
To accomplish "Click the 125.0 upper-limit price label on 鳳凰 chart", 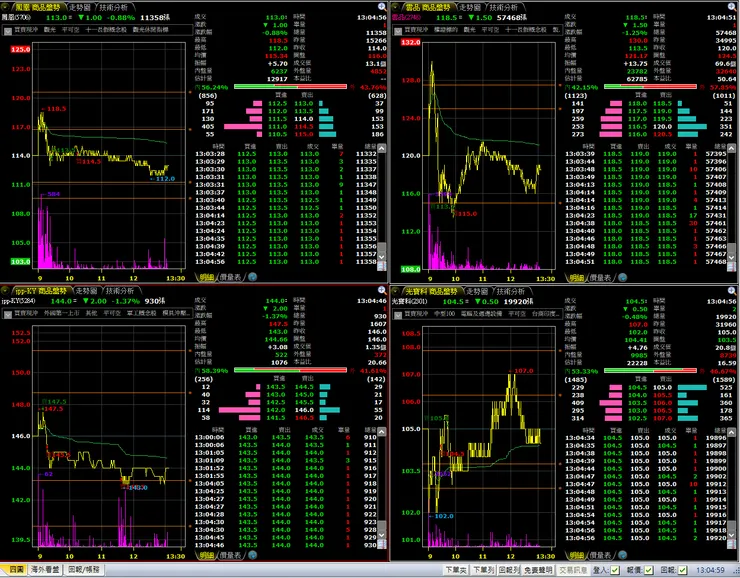I will coord(20,49).
